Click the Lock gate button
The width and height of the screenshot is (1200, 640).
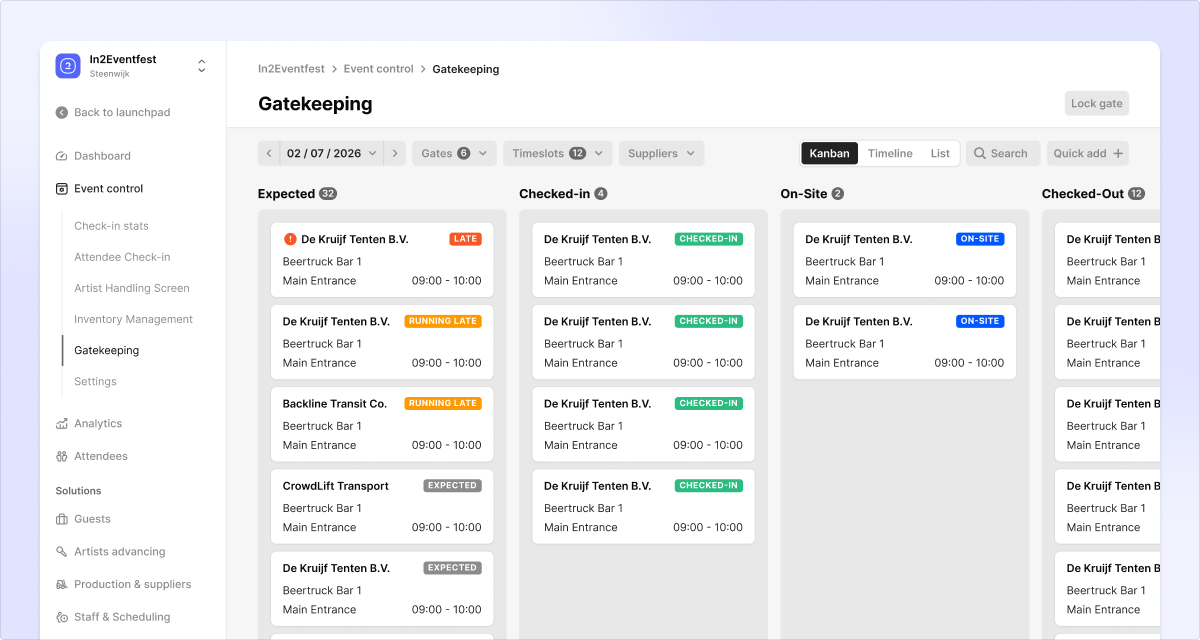(x=1096, y=103)
